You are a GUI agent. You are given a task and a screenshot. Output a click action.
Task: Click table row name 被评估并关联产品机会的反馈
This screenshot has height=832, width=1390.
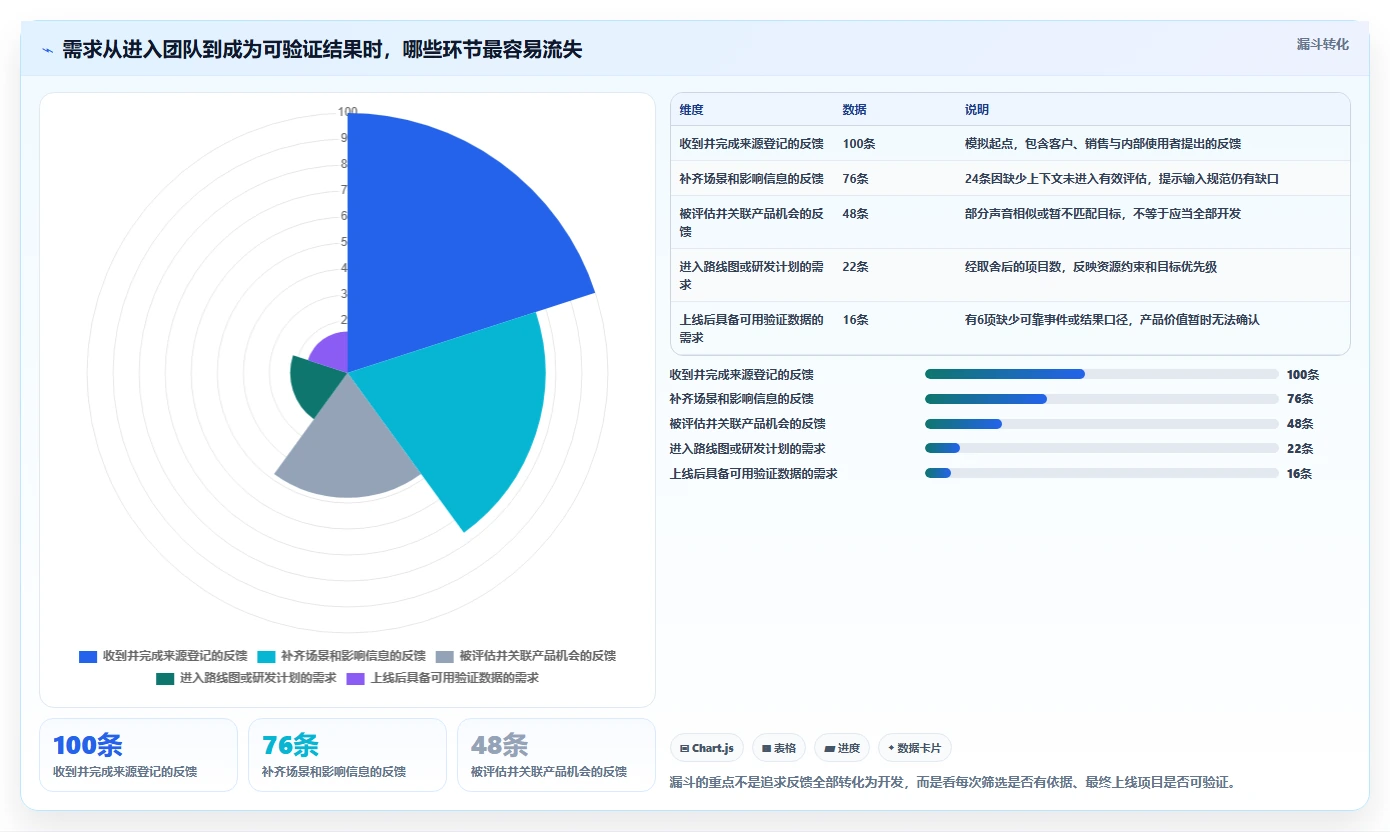(x=752, y=223)
